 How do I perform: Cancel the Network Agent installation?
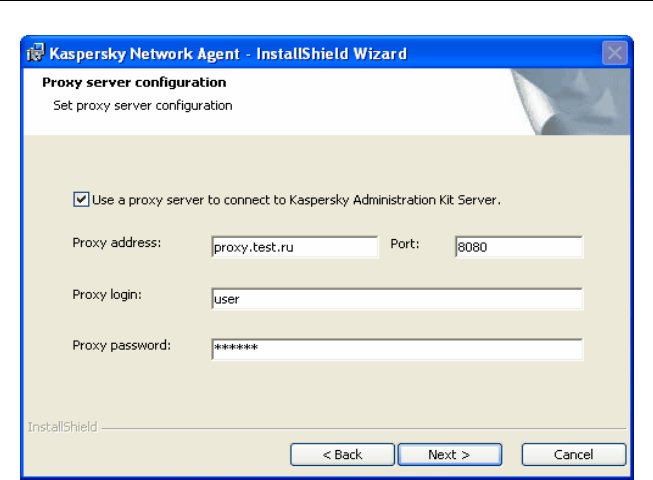pyautogui.click(x=574, y=455)
